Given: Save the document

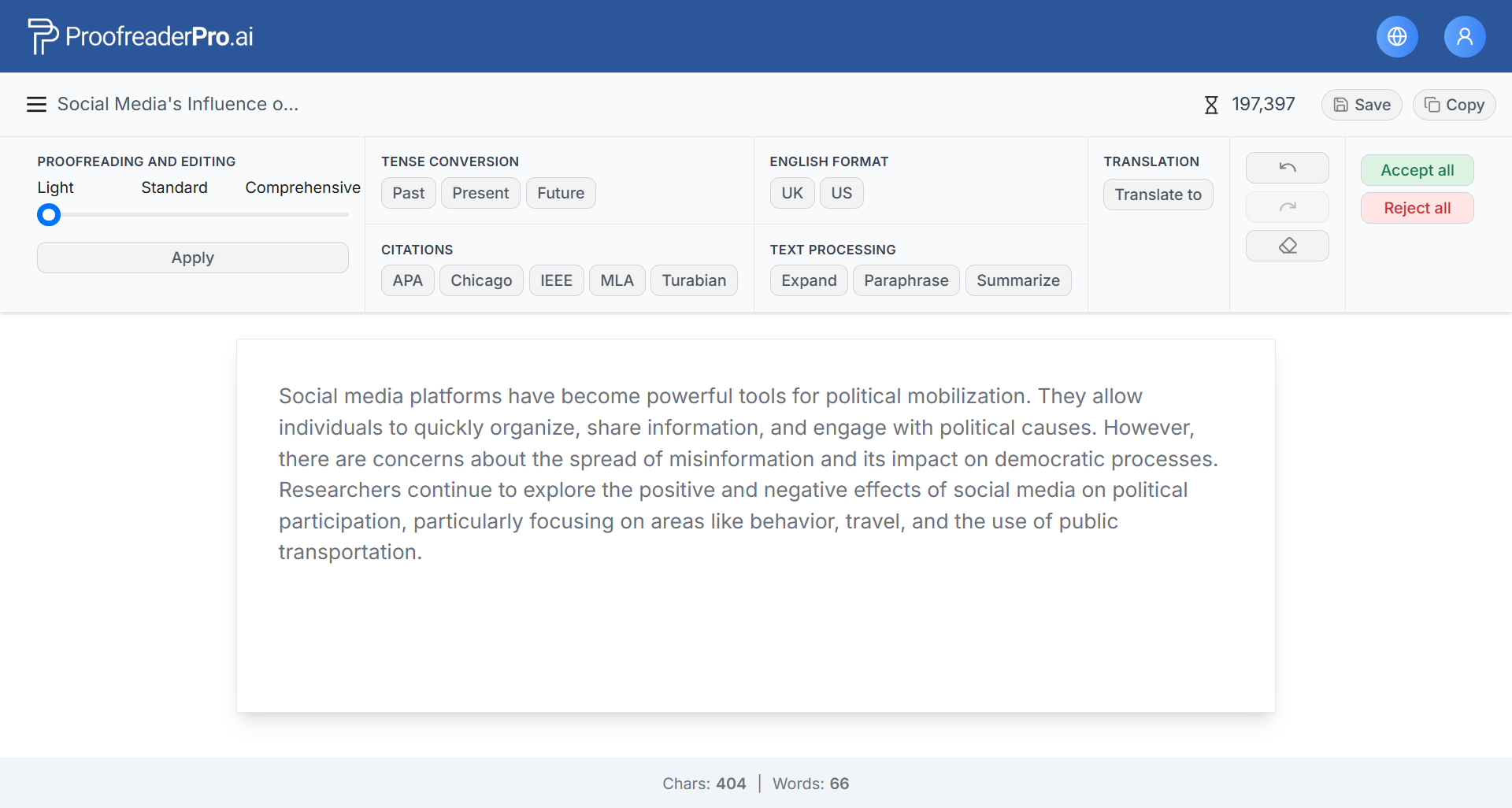Looking at the screenshot, I should tap(1362, 105).
